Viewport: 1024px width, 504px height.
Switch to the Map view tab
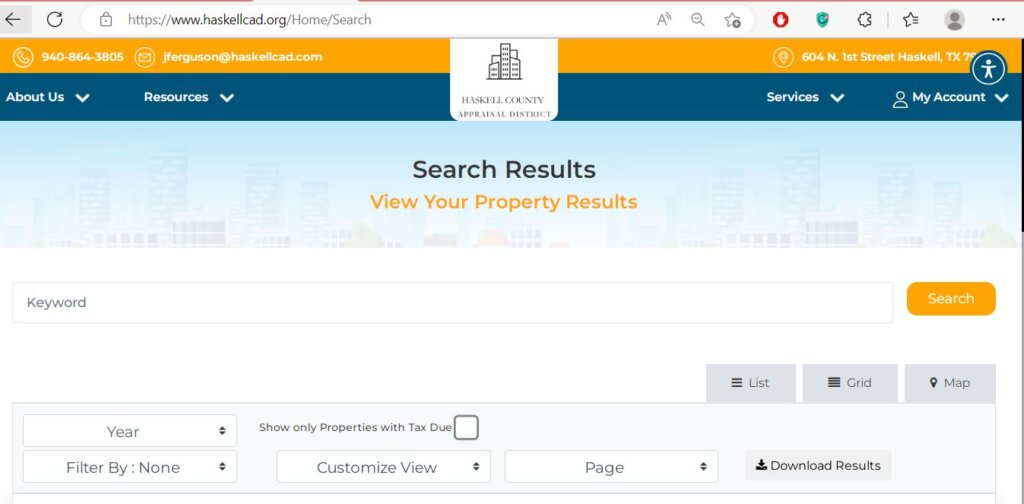(950, 383)
